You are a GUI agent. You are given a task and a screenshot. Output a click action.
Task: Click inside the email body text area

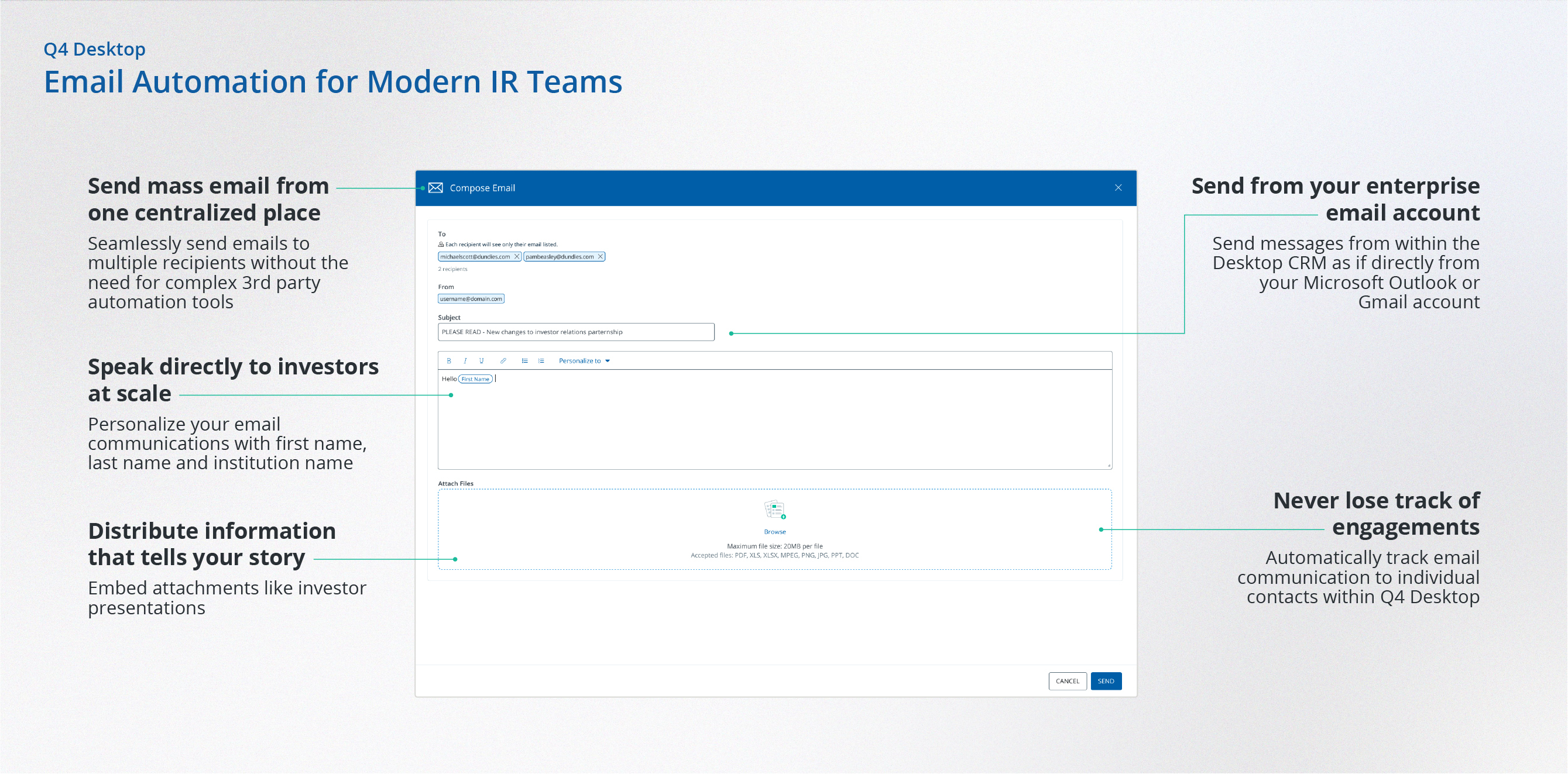click(773, 426)
